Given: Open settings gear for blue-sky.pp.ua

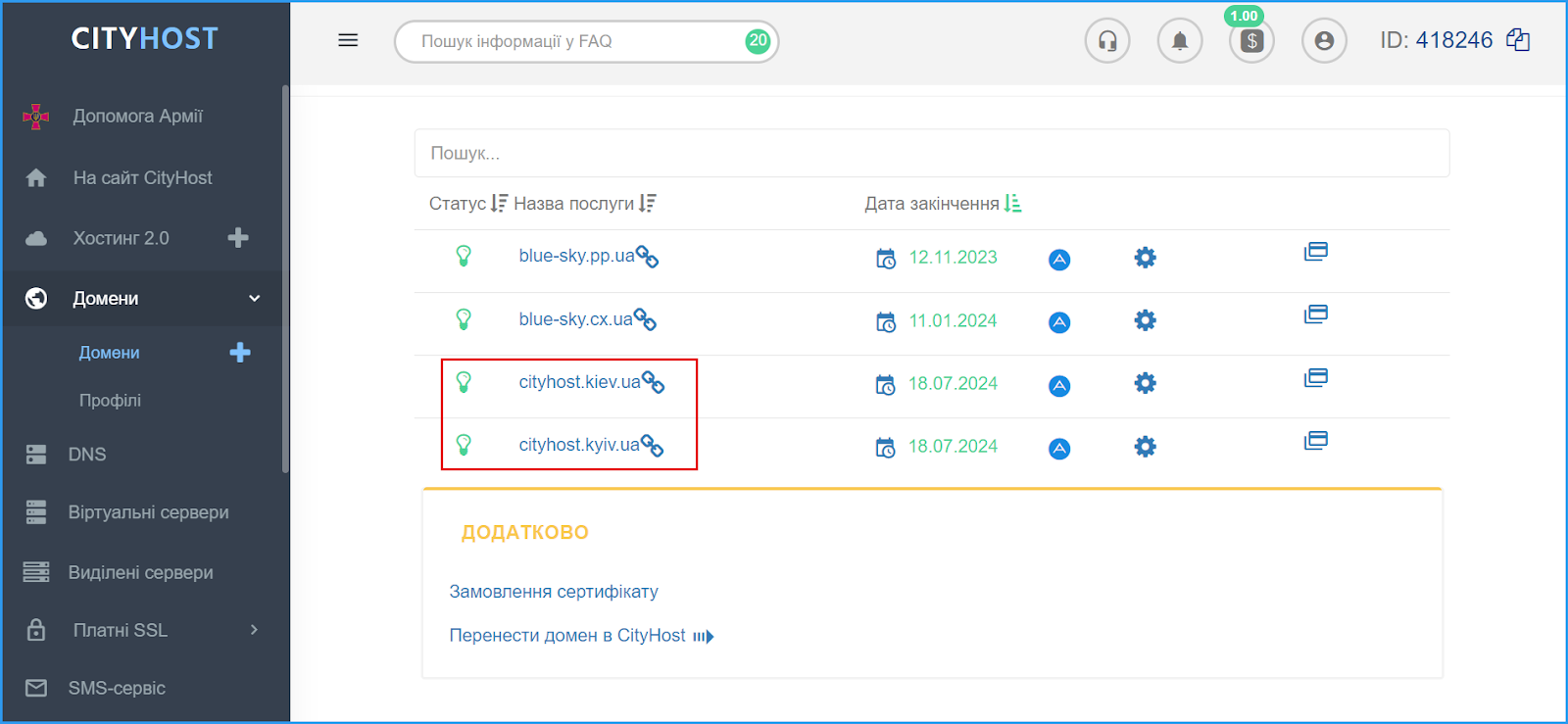Looking at the screenshot, I should [1145, 258].
